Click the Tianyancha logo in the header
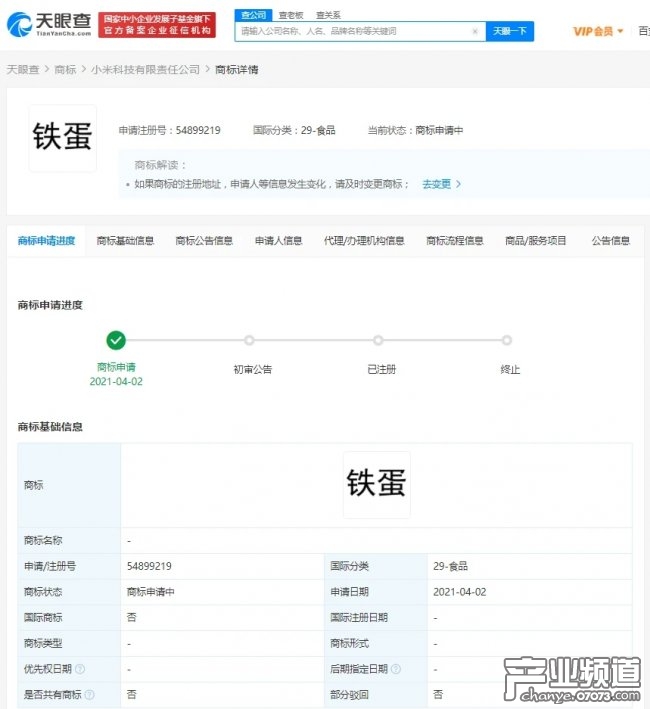650x709 pixels. pos(49,25)
